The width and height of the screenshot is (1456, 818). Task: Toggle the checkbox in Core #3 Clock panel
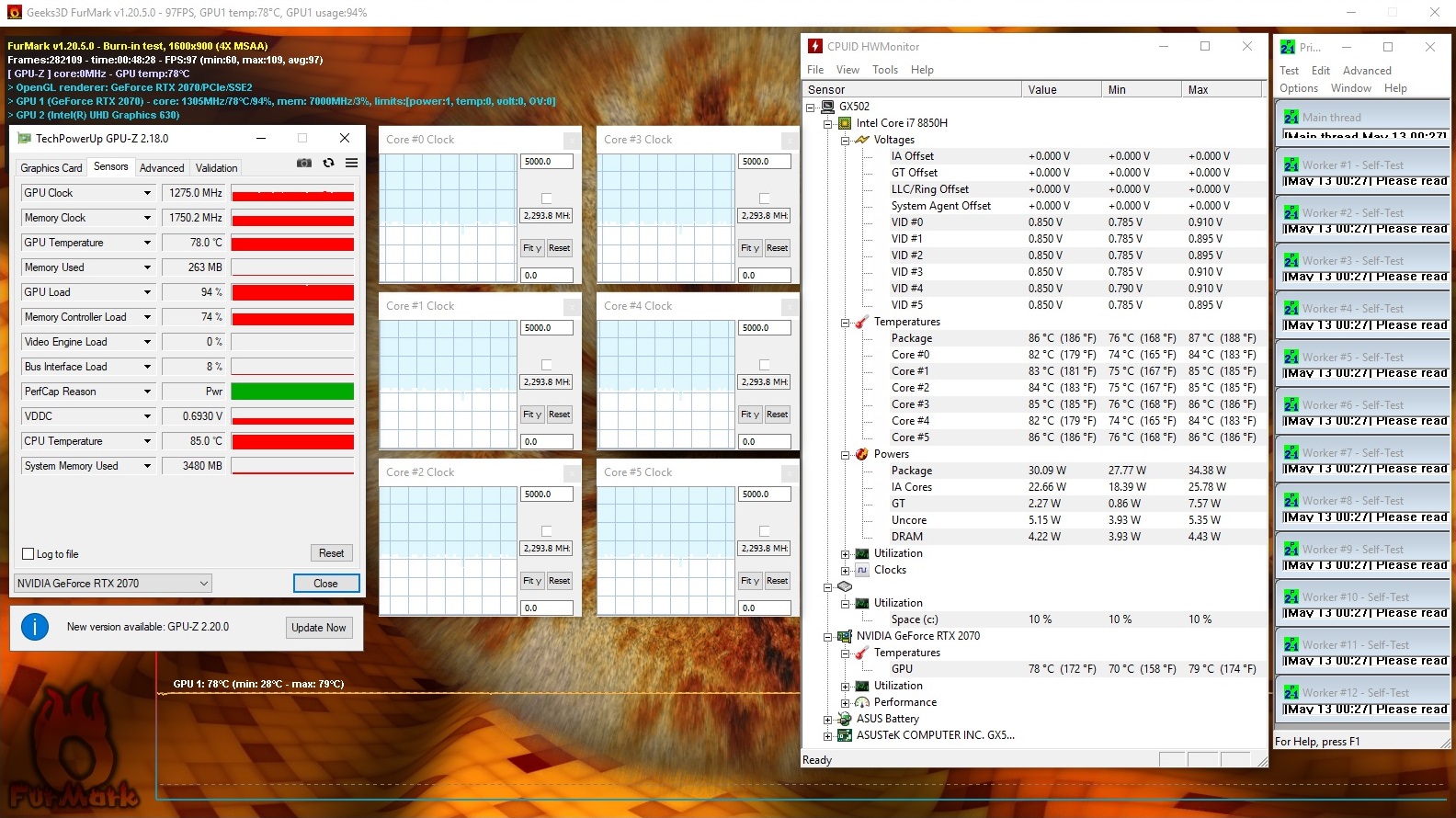765,199
